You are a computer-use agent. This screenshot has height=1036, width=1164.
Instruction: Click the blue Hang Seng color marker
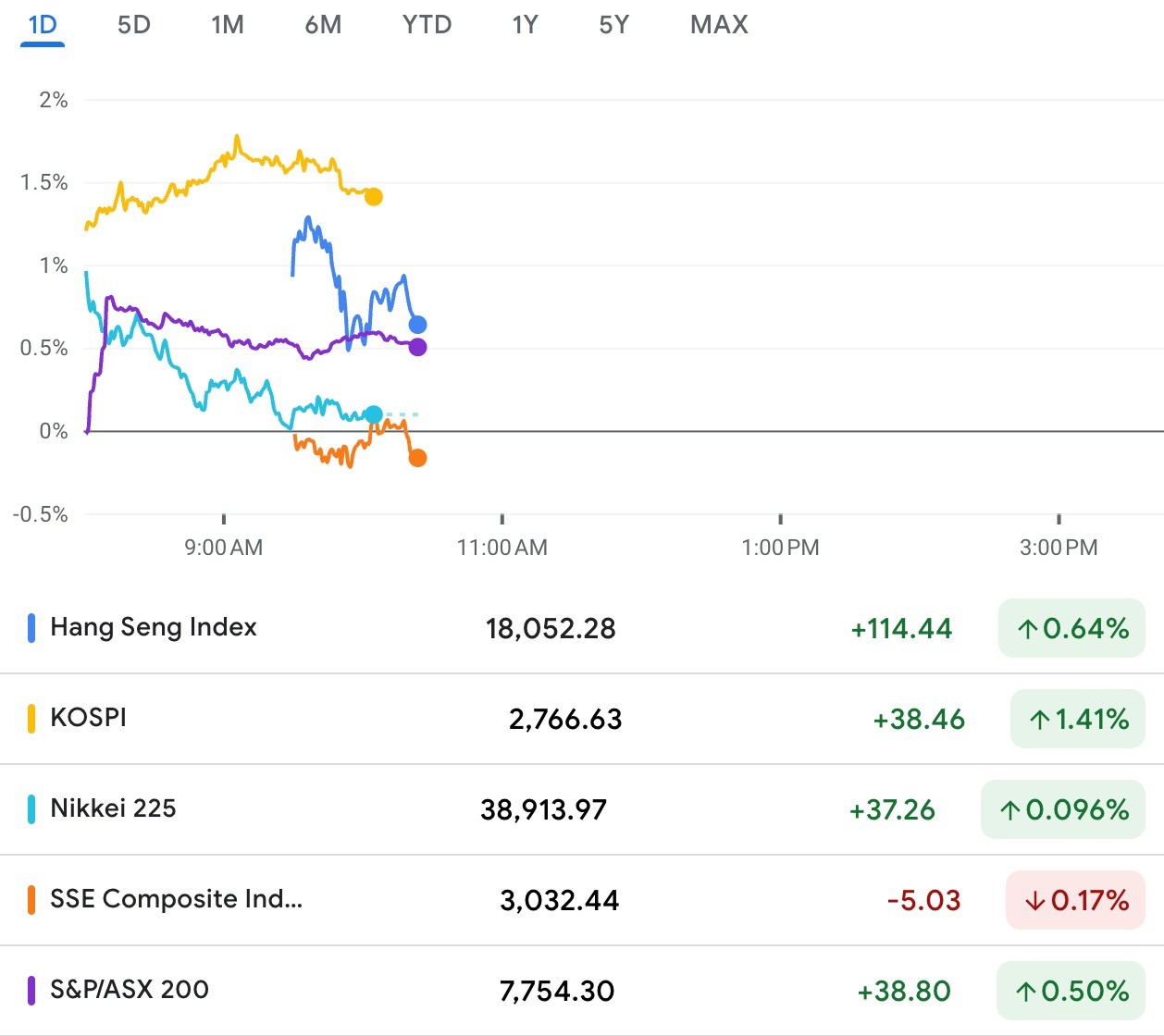pos(31,628)
